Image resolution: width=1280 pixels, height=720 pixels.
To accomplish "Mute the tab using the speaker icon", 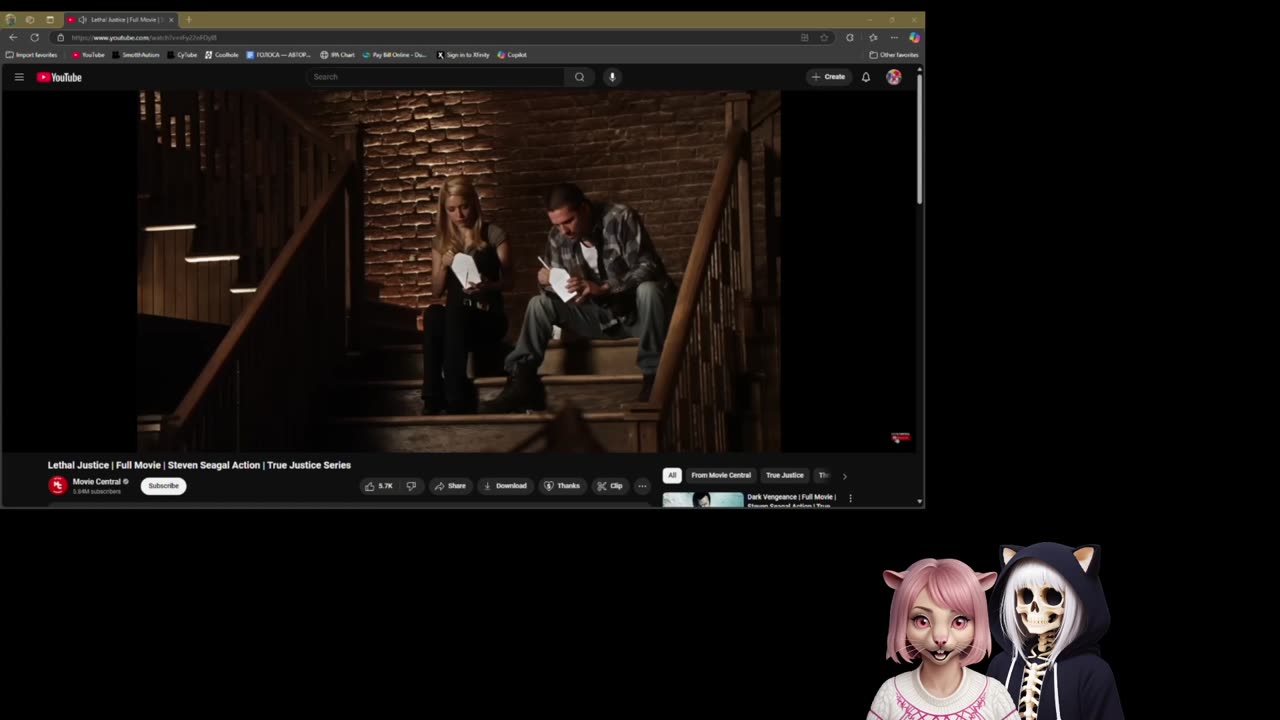I will click(82, 19).
